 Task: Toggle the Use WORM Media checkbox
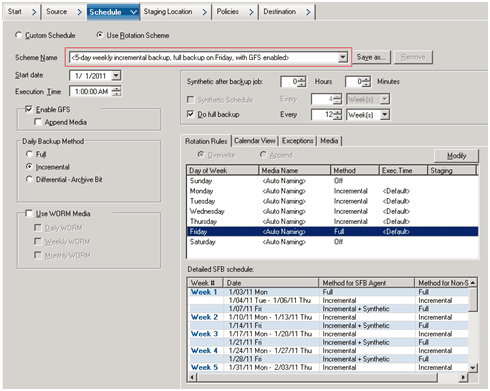click(29, 213)
